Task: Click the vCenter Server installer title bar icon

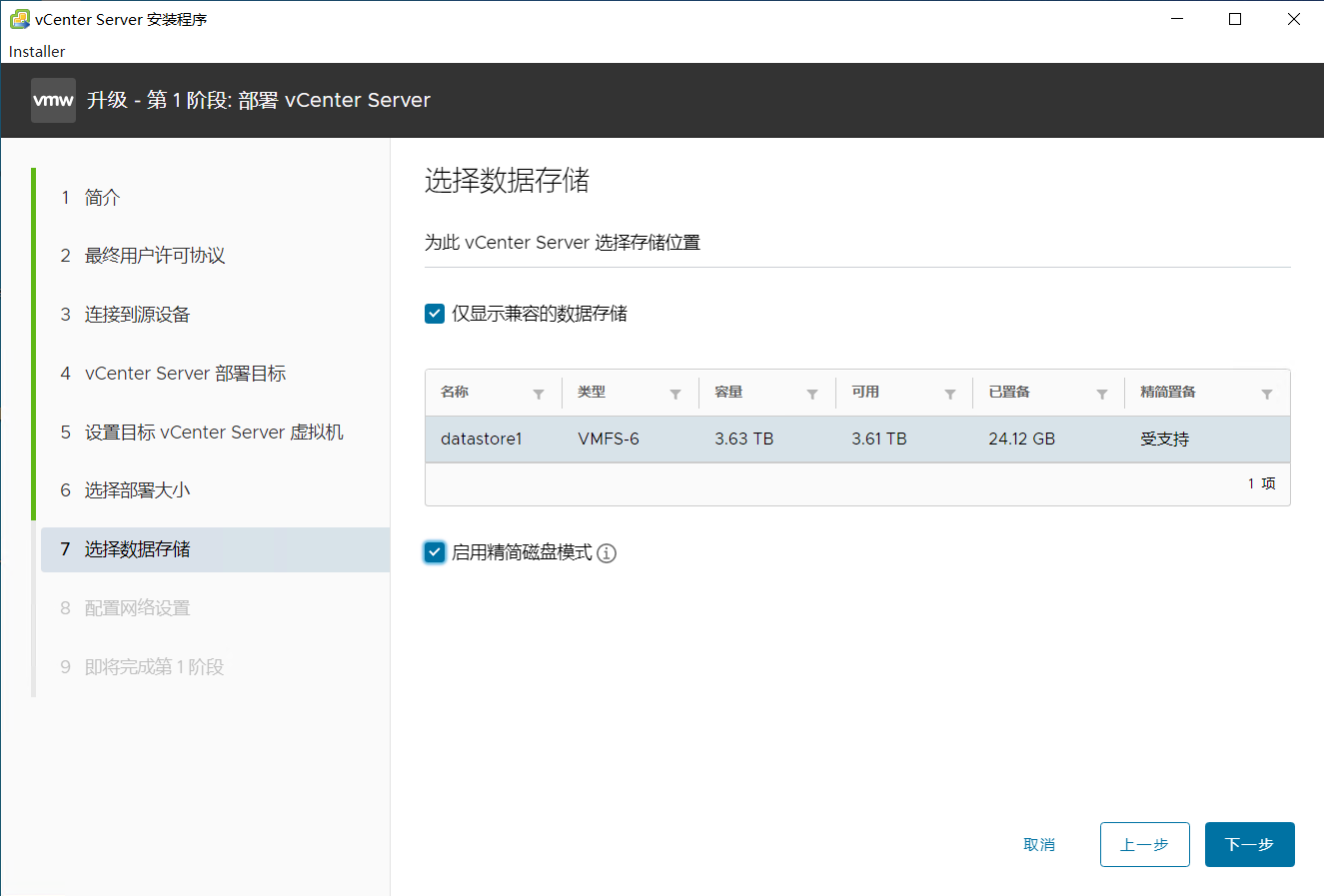Action: 19,19
